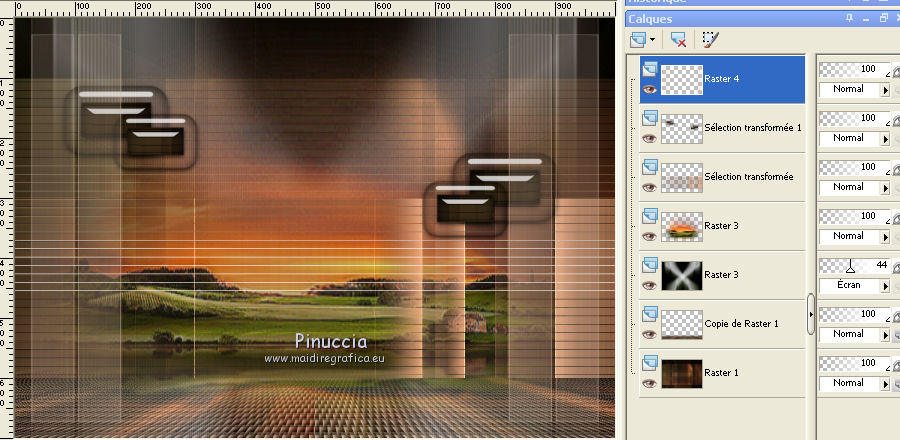Click thumbnail of Sélection transformée layer
Viewport: 900px width, 440px height.
(x=682, y=177)
